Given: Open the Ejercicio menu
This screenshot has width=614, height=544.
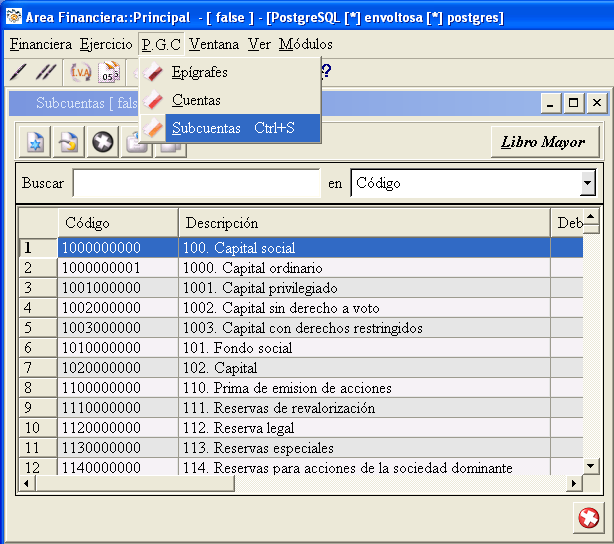Looking at the screenshot, I should click(106, 44).
